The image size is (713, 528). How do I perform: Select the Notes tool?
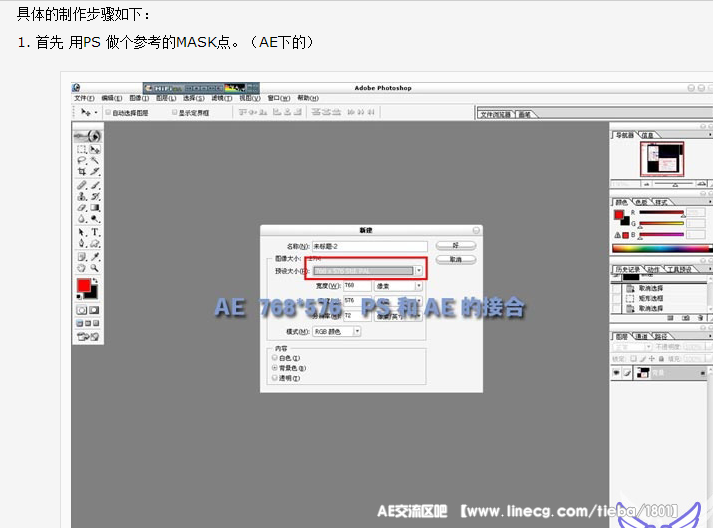click(82, 257)
